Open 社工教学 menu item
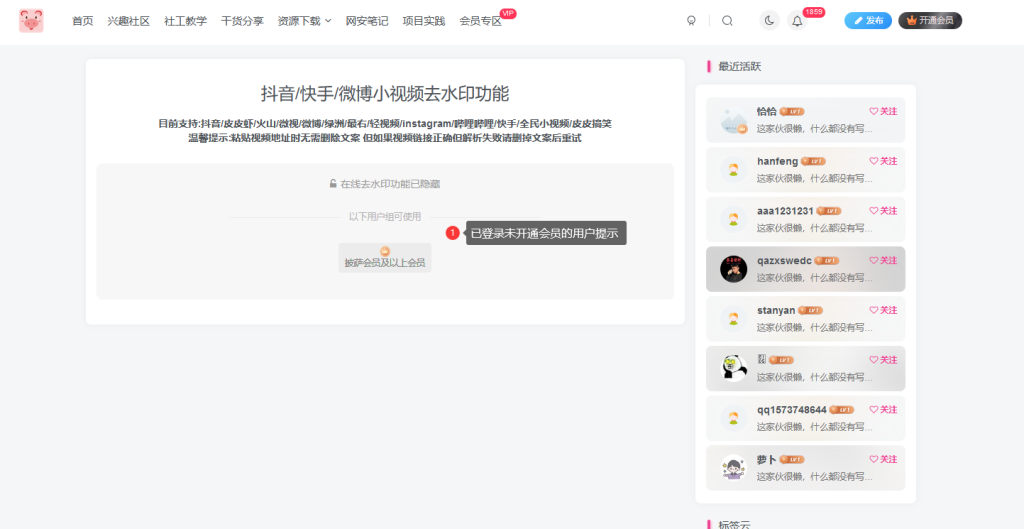This screenshot has height=529, width=1024. point(185,21)
